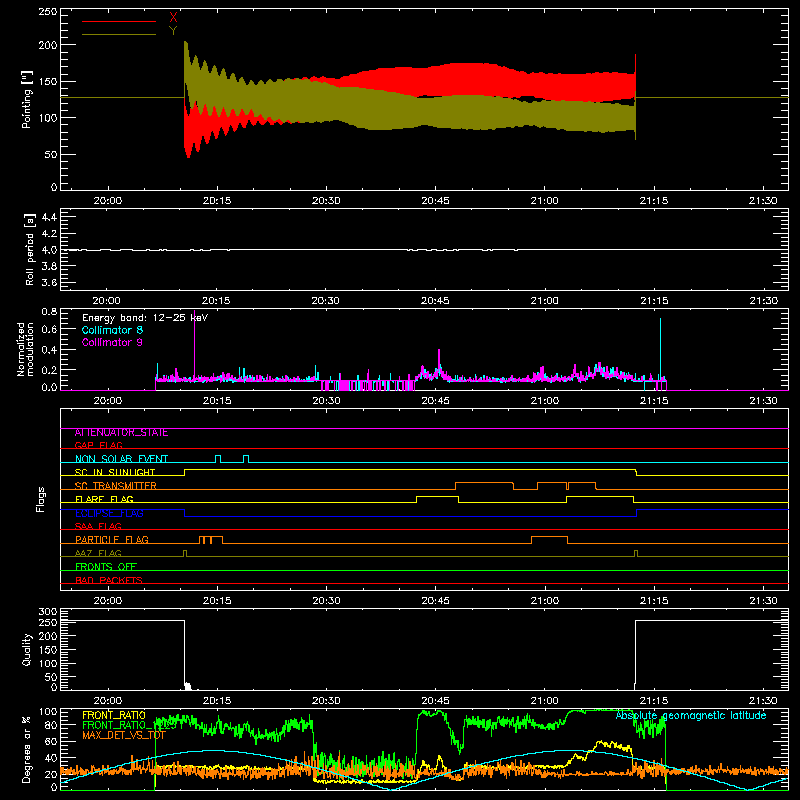Click 'Absolute geomagnetic latitude' legend text
This screenshot has height=800, width=800.
(x=691, y=715)
